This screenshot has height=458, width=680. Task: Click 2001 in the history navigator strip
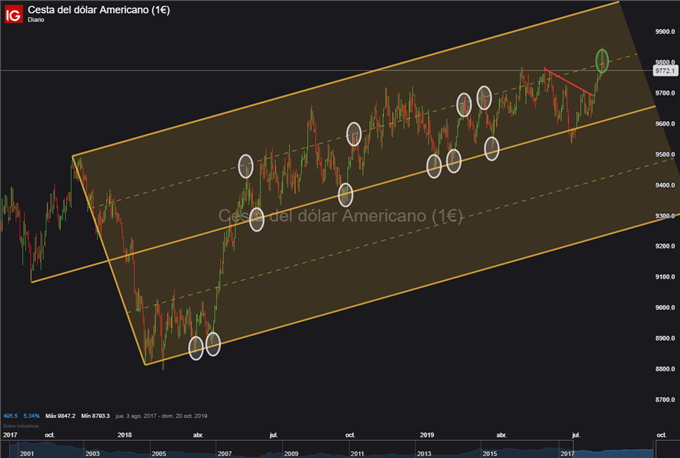tap(27, 454)
